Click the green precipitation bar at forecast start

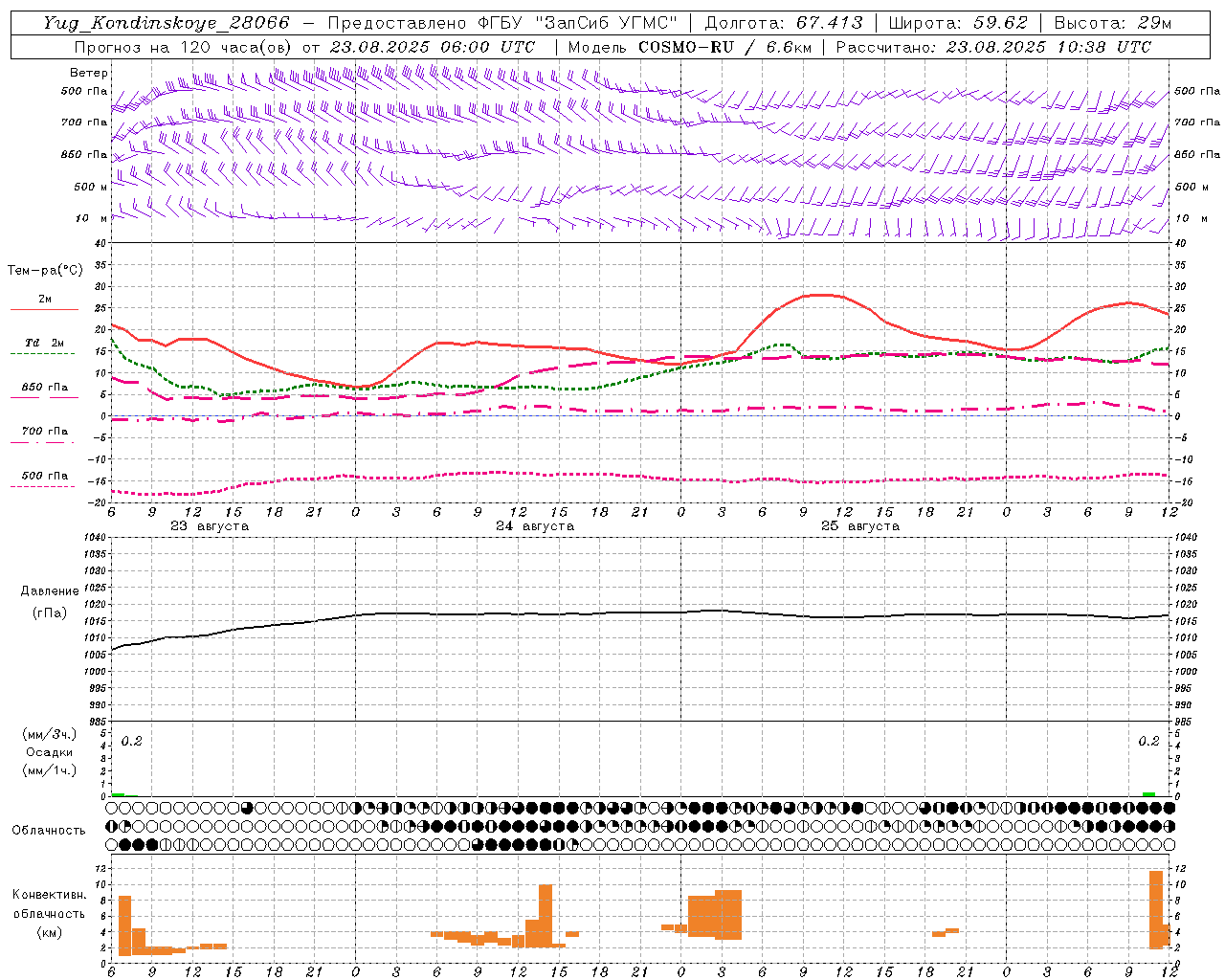[118, 794]
